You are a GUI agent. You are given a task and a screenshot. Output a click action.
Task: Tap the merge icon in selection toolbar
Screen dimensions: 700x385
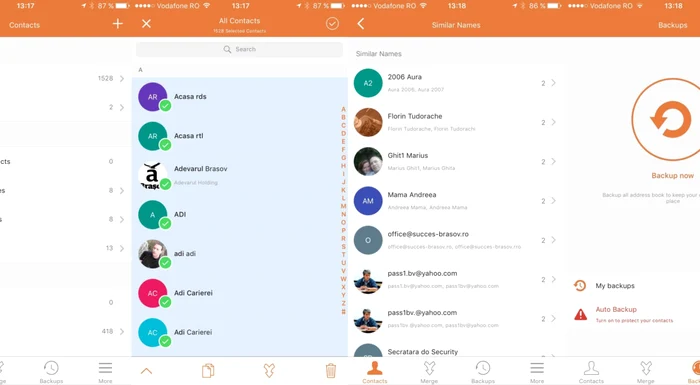(269, 371)
